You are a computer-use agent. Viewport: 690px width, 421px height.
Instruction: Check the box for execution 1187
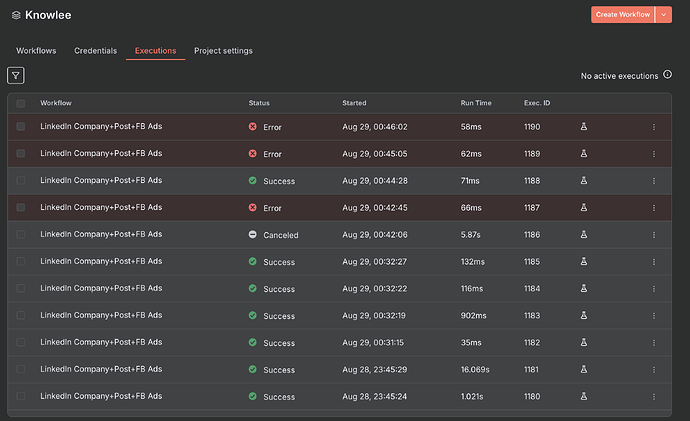[21, 207]
